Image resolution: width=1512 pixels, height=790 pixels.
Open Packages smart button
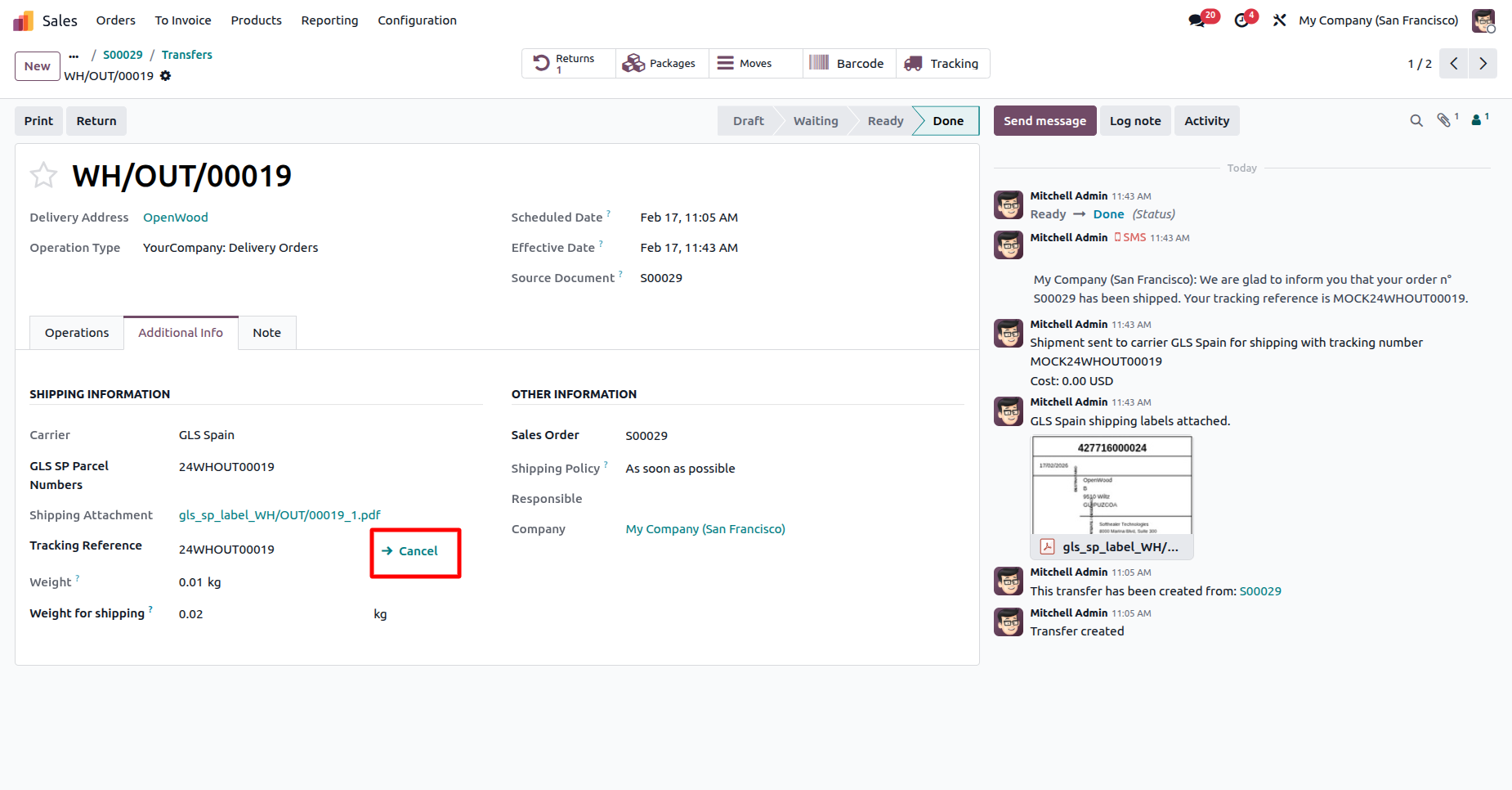click(662, 64)
